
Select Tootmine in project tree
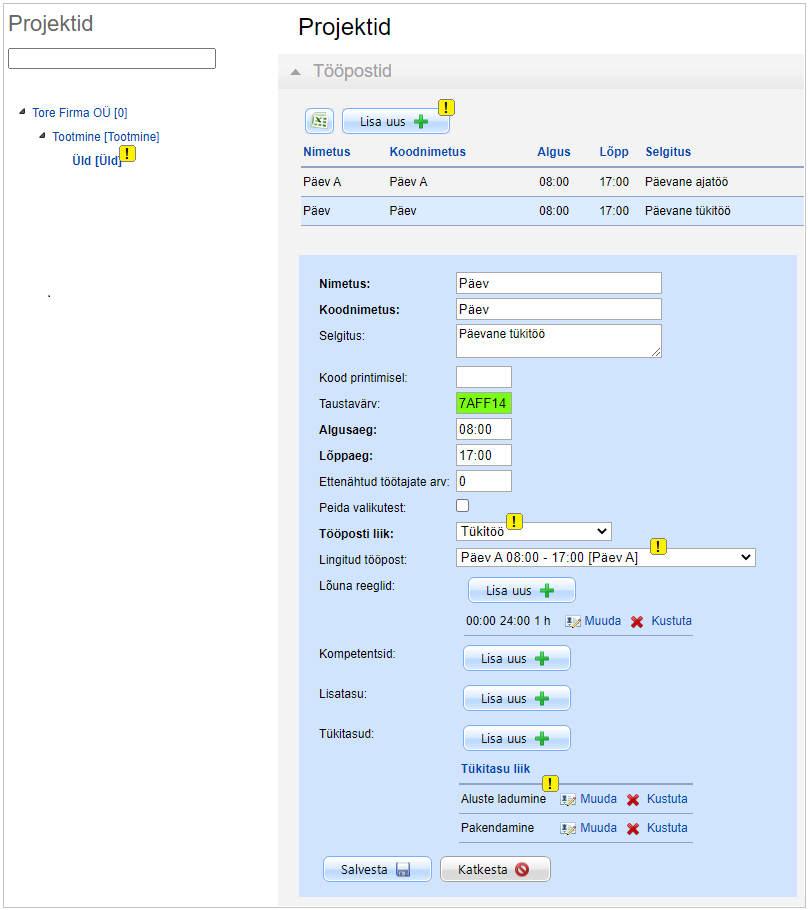tap(105, 136)
